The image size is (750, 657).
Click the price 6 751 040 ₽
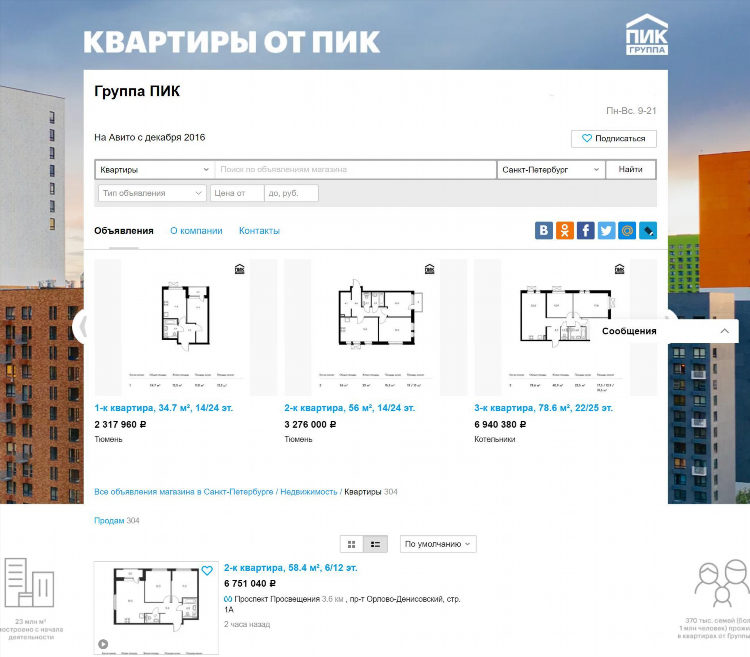pyautogui.click(x=250, y=584)
